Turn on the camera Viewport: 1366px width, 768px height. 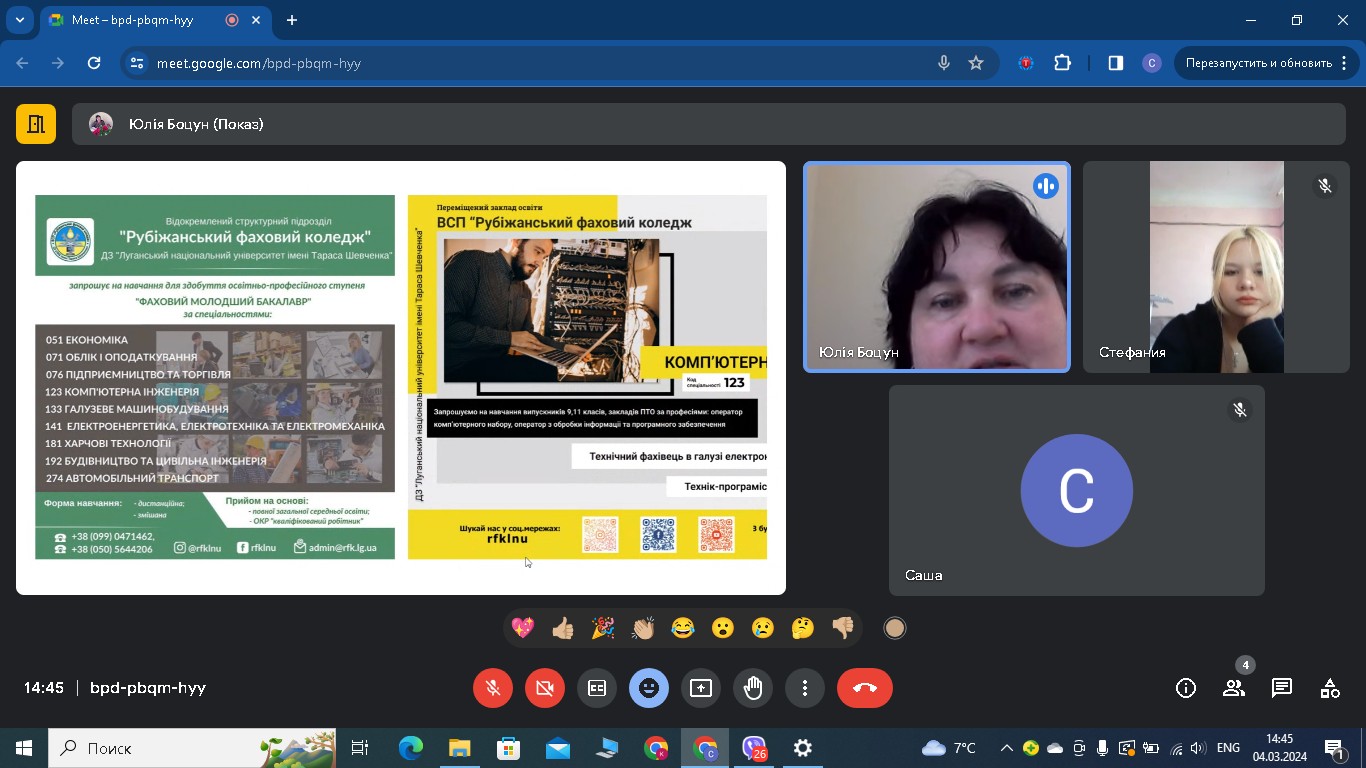point(544,688)
